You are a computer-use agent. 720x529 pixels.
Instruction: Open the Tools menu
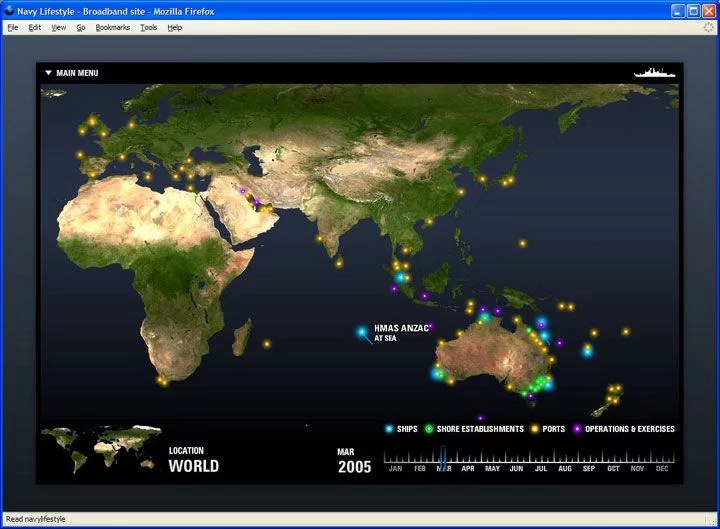click(148, 27)
